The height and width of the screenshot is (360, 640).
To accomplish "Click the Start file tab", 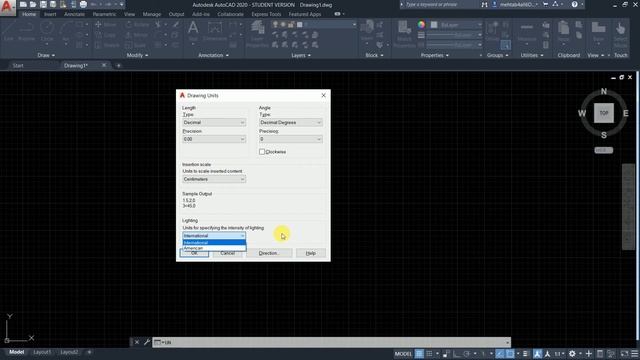I will click(18, 65).
